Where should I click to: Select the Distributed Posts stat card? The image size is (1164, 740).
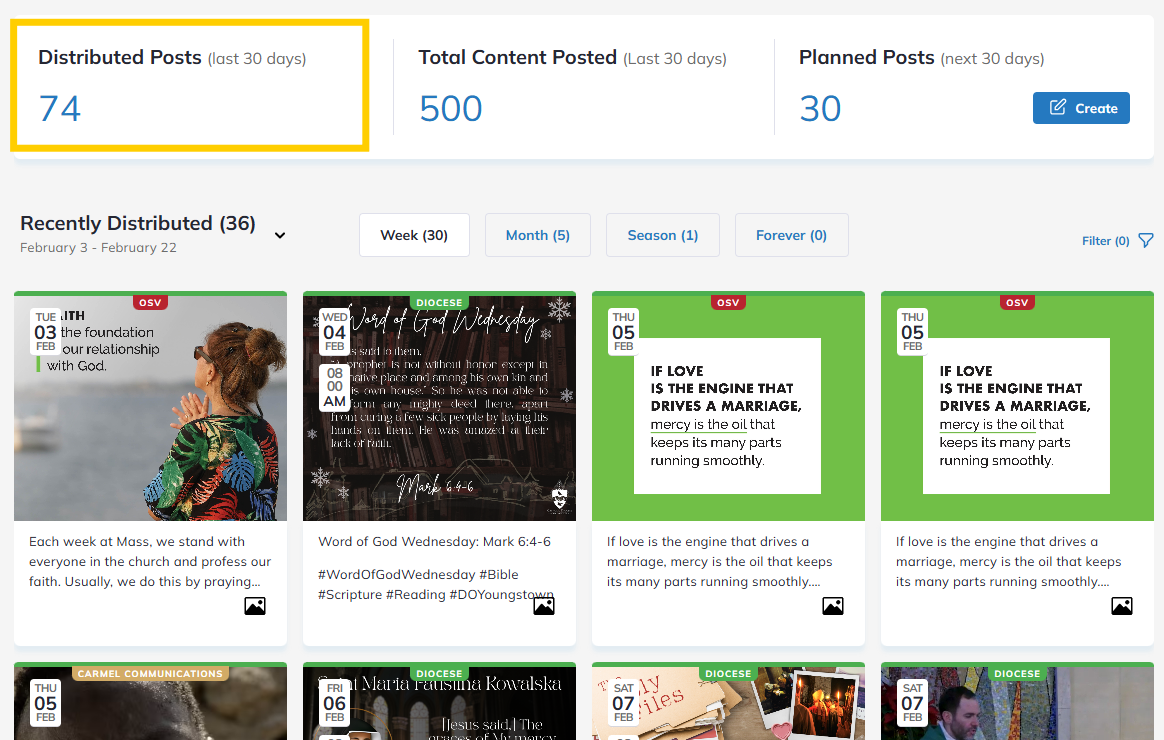click(x=190, y=86)
